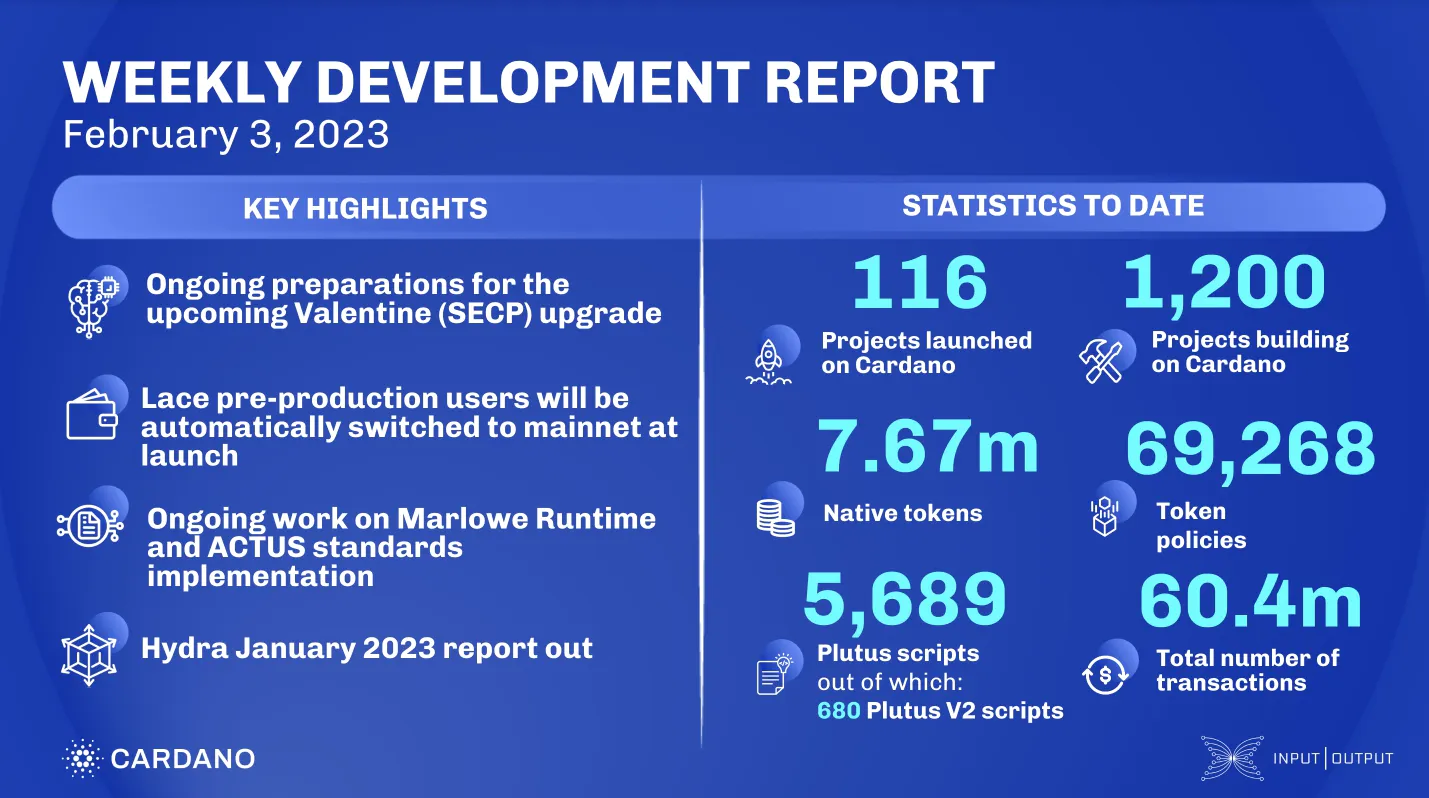Click the Native tokens label
1429x798 pixels.
[903, 514]
